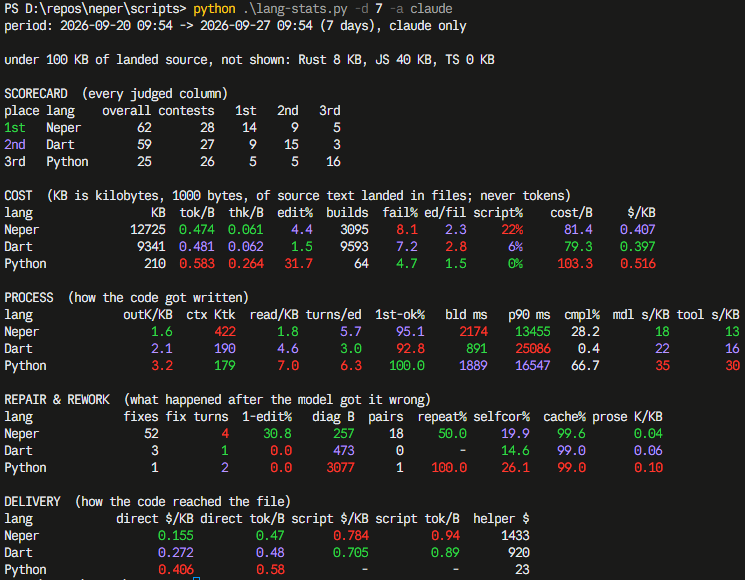
Task: Click the 'turns/ed' column header
Action: click(333, 315)
